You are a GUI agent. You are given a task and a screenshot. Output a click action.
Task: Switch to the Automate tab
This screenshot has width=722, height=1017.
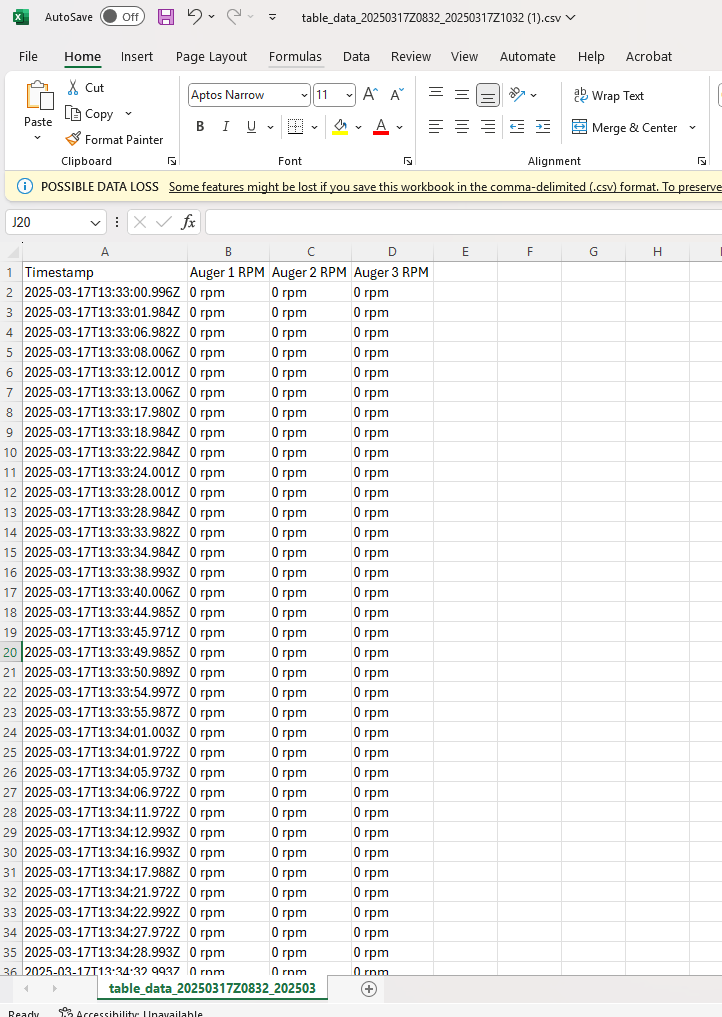(527, 56)
